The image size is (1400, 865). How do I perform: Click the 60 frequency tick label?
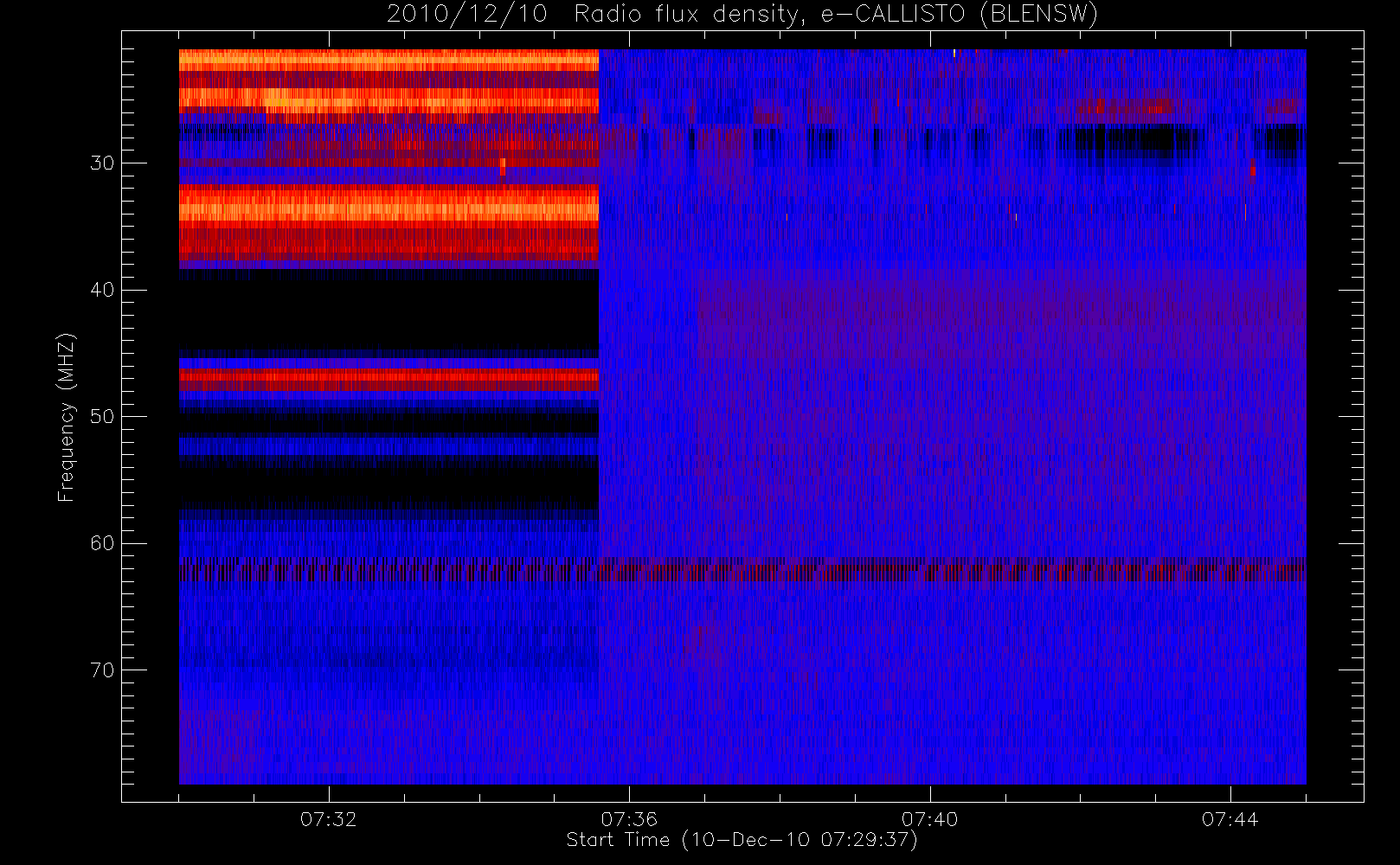(x=102, y=543)
